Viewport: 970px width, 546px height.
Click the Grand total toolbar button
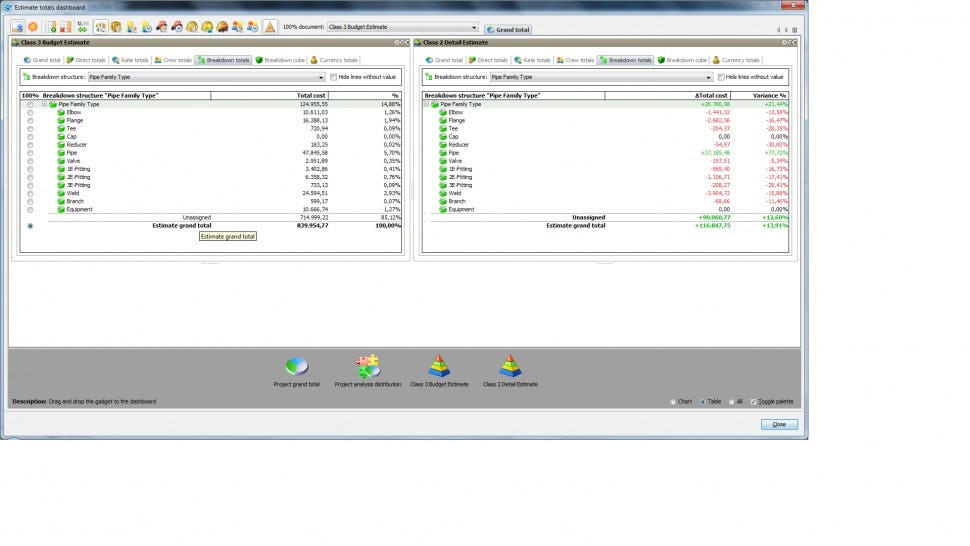coord(508,30)
